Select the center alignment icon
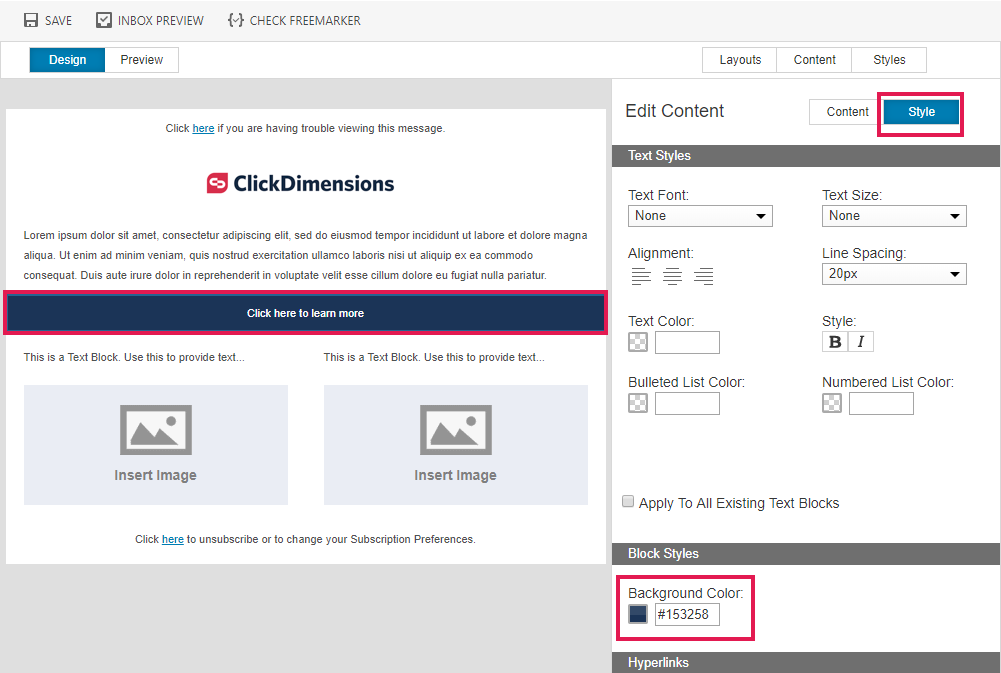Screen dimensions: 1001x673 672,276
